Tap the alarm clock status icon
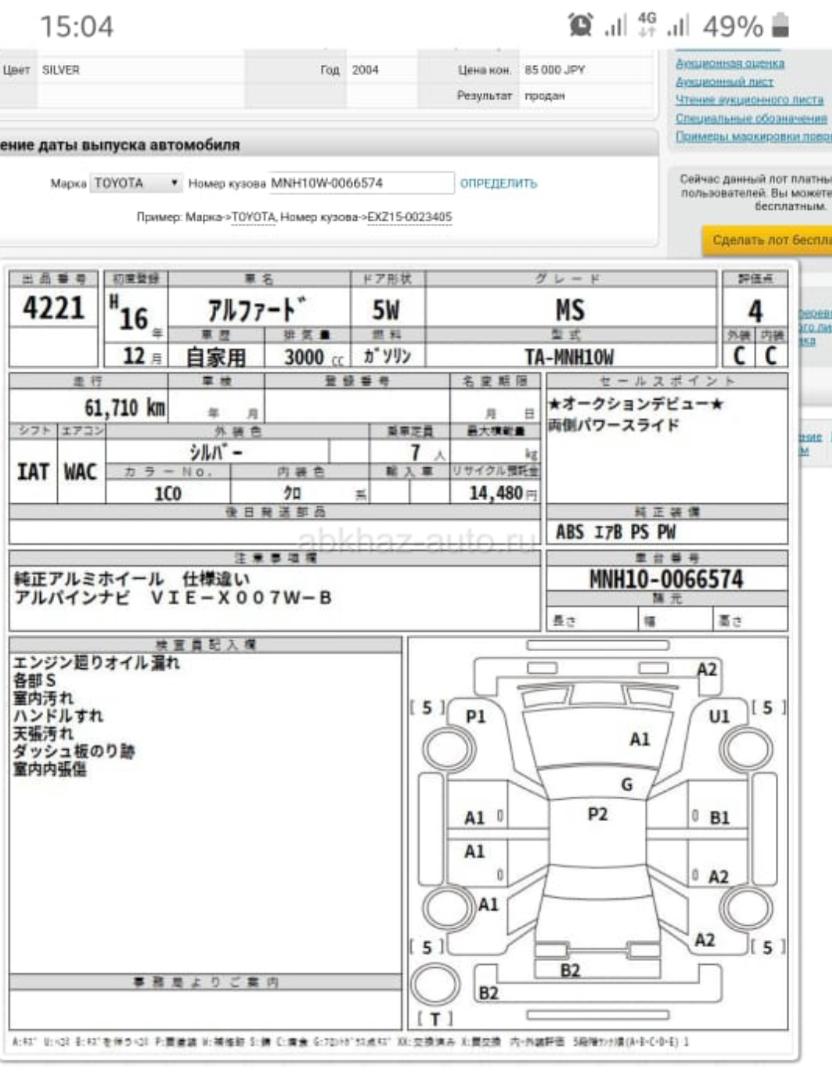The width and height of the screenshot is (832, 1080). tap(581, 27)
